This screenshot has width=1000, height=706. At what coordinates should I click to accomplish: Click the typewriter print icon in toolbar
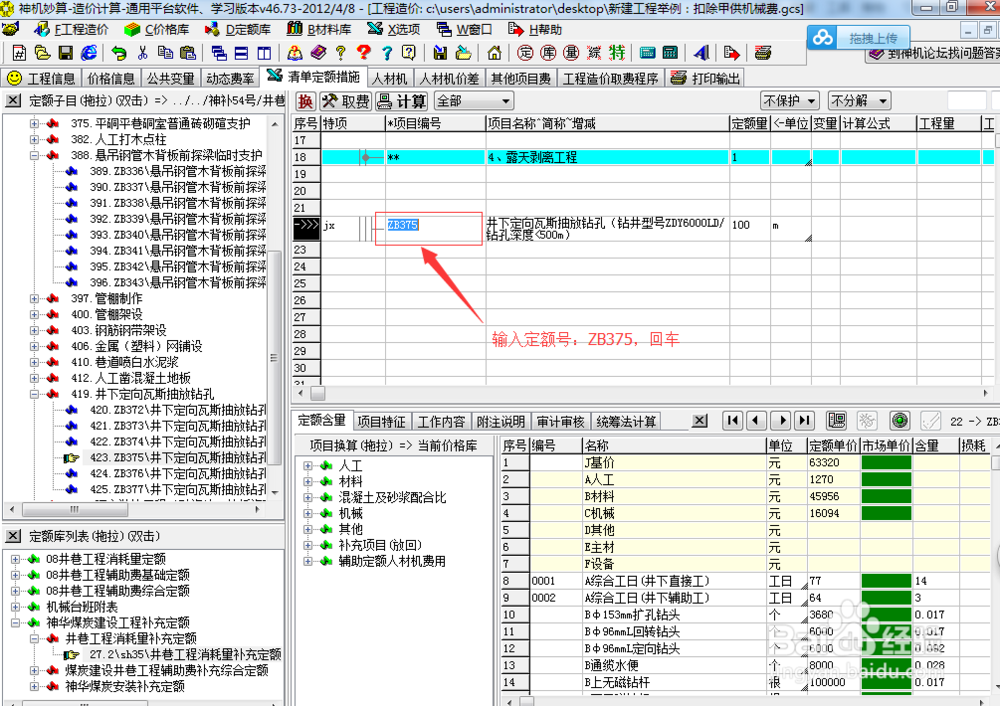(x=763, y=53)
